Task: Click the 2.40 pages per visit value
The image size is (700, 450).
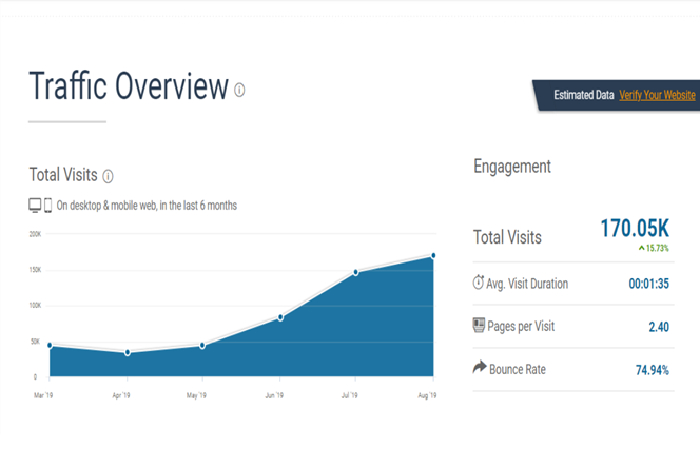Action: (658, 327)
